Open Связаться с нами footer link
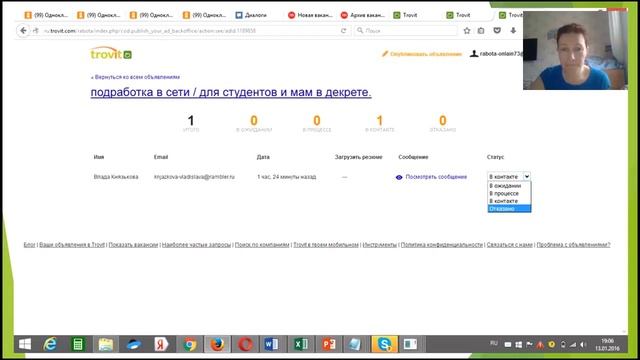The width and height of the screenshot is (640, 360). tap(510, 245)
